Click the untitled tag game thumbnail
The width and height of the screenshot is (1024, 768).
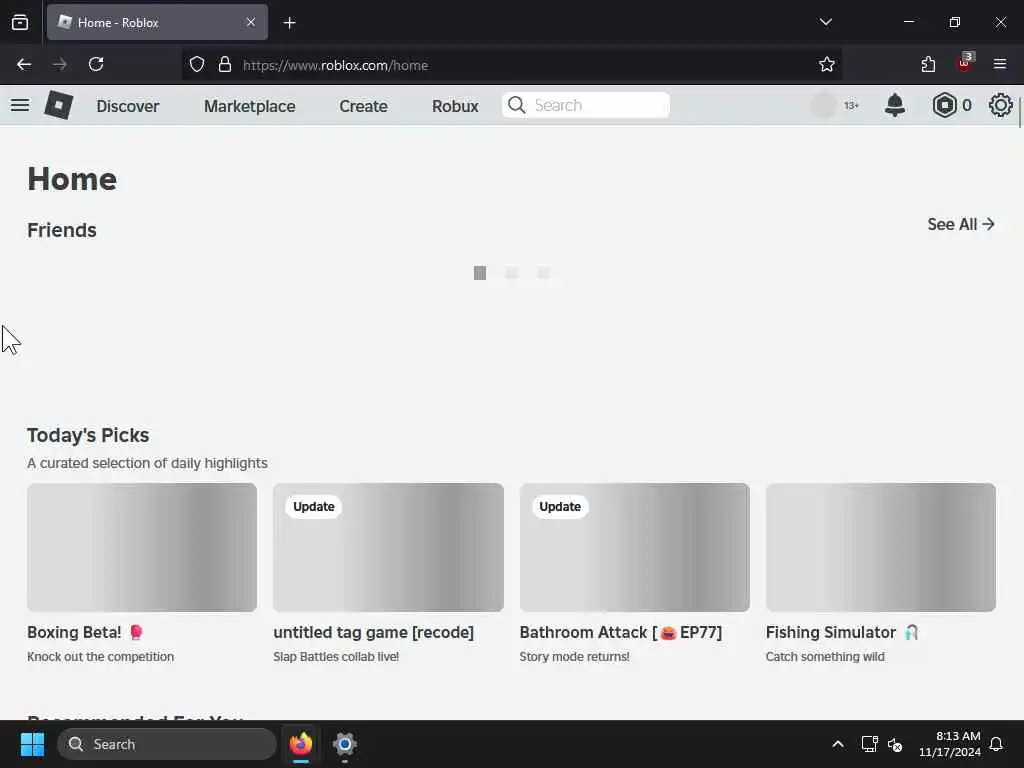[x=388, y=547]
